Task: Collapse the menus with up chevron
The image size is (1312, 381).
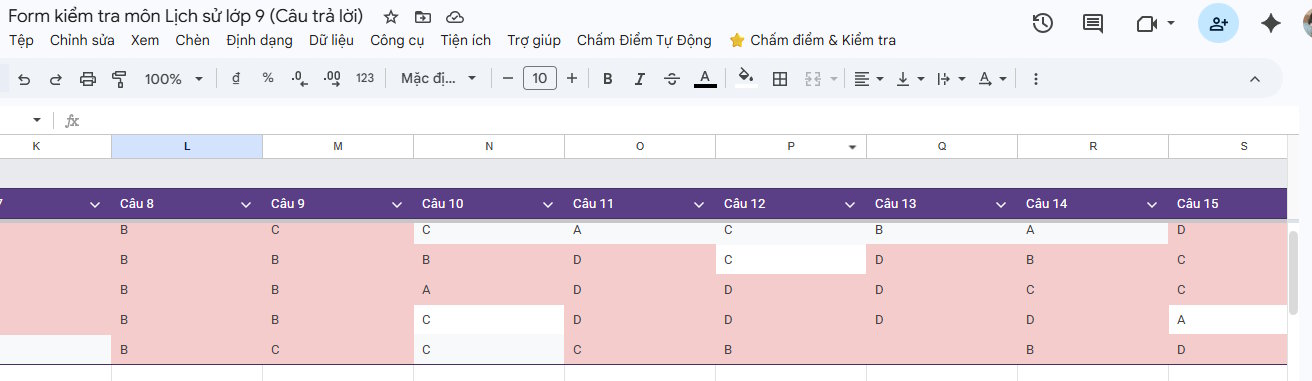Action: pyautogui.click(x=1255, y=78)
